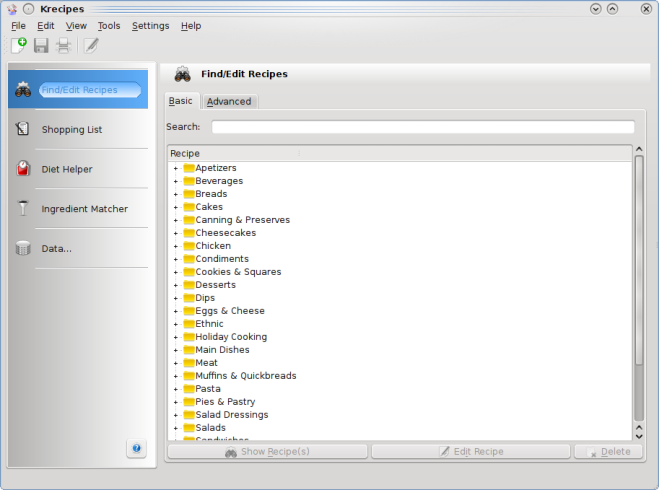The height and width of the screenshot is (490, 659).
Task: Expand the Canning & Preserves category
Action: pyautogui.click(x=176, y=220)
